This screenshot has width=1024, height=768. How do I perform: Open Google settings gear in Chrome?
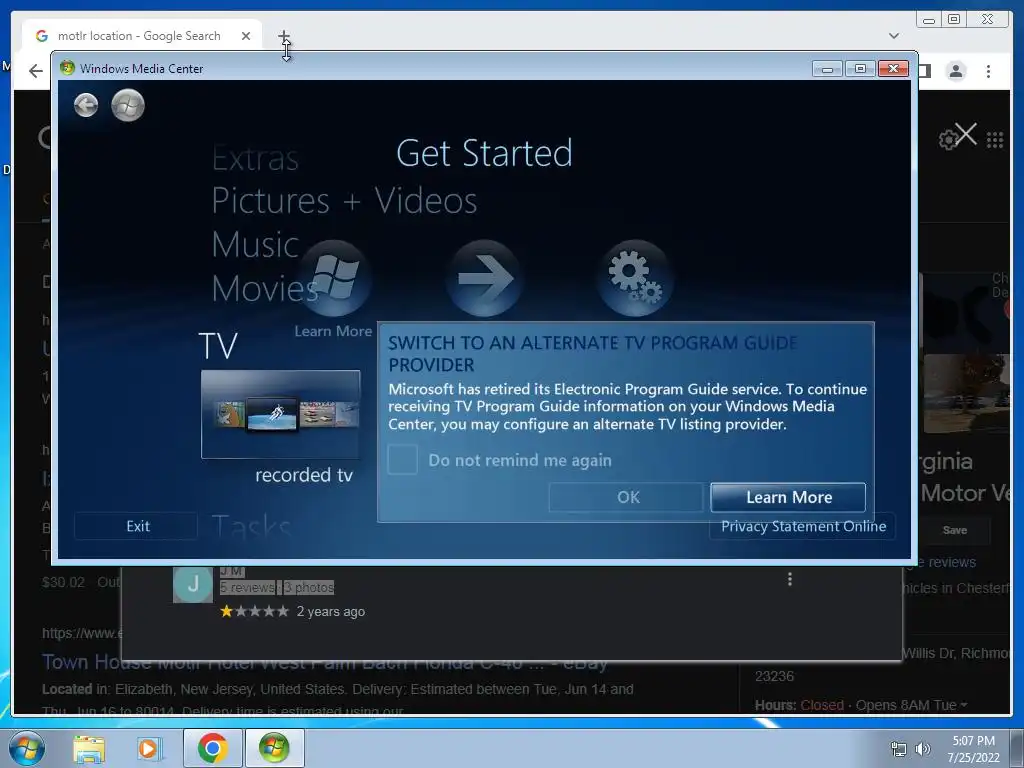pyautogui.click(x=947, y=140)
